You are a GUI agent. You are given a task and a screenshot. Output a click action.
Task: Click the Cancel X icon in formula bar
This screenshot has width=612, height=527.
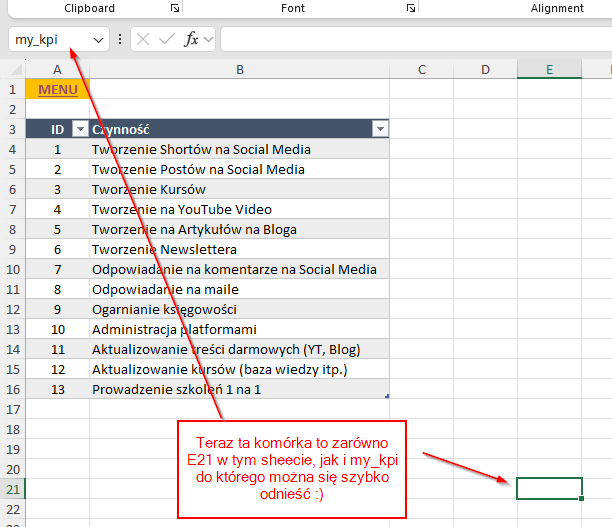pyautogui.click(x=143, y=40)
